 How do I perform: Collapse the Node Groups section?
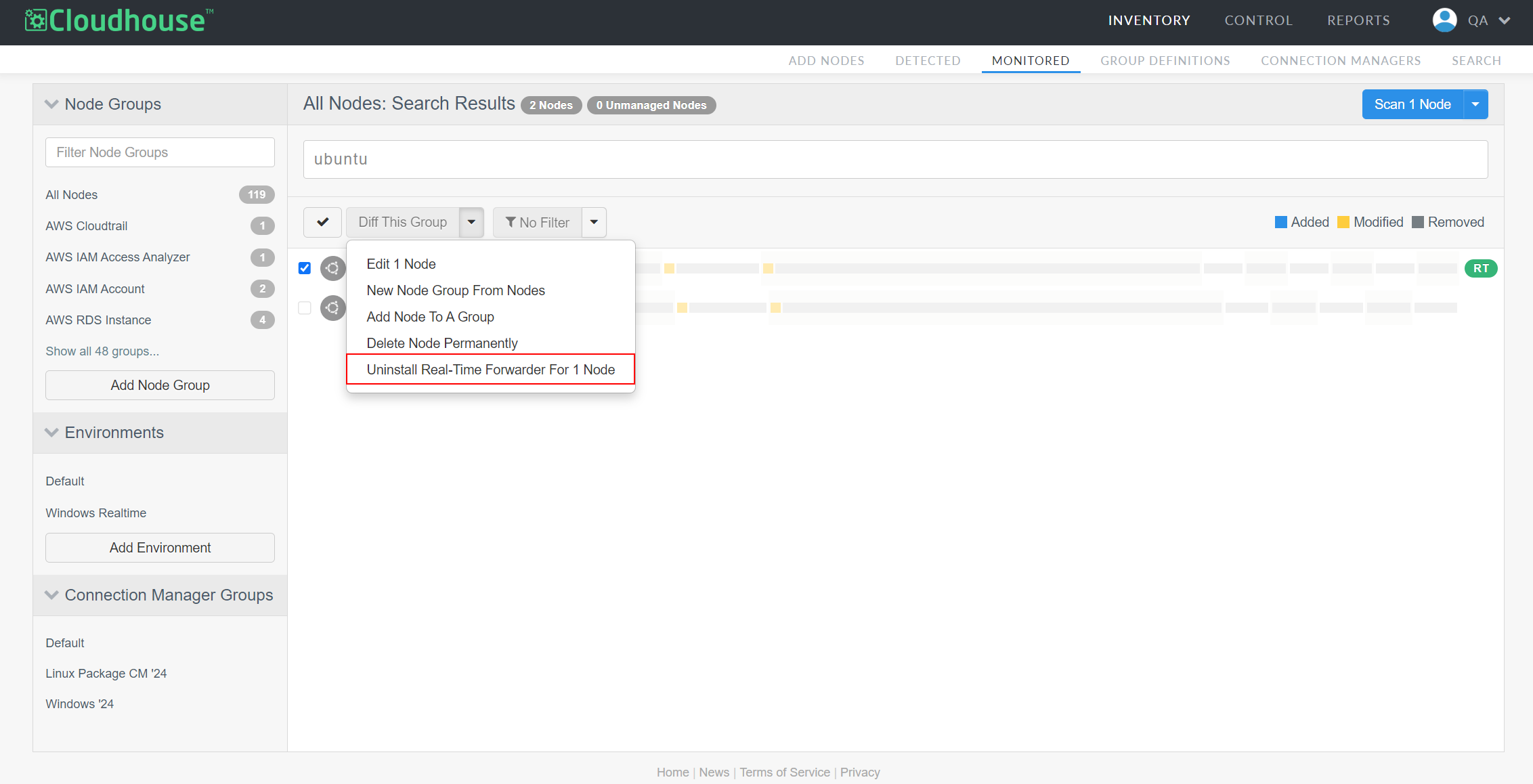click(x=51, y=104)
